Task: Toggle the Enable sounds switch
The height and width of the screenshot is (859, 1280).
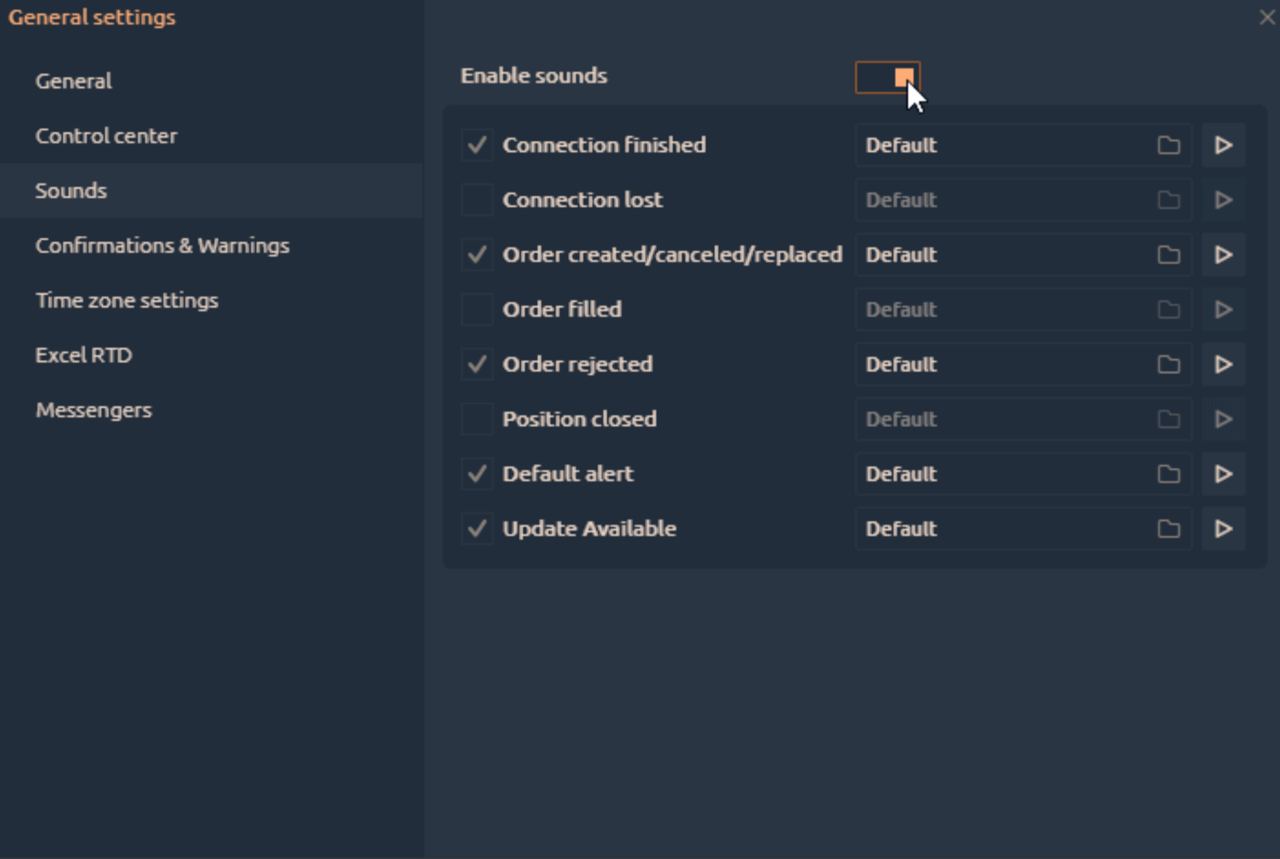Action: (887, 77)
